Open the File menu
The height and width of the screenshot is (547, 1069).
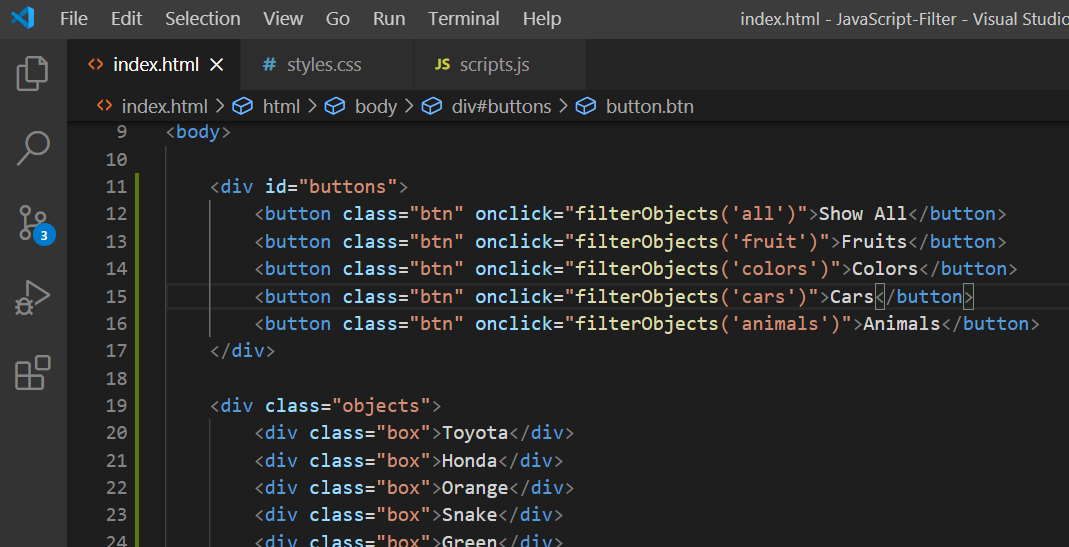pyautogui.click(x=74, y=19)
